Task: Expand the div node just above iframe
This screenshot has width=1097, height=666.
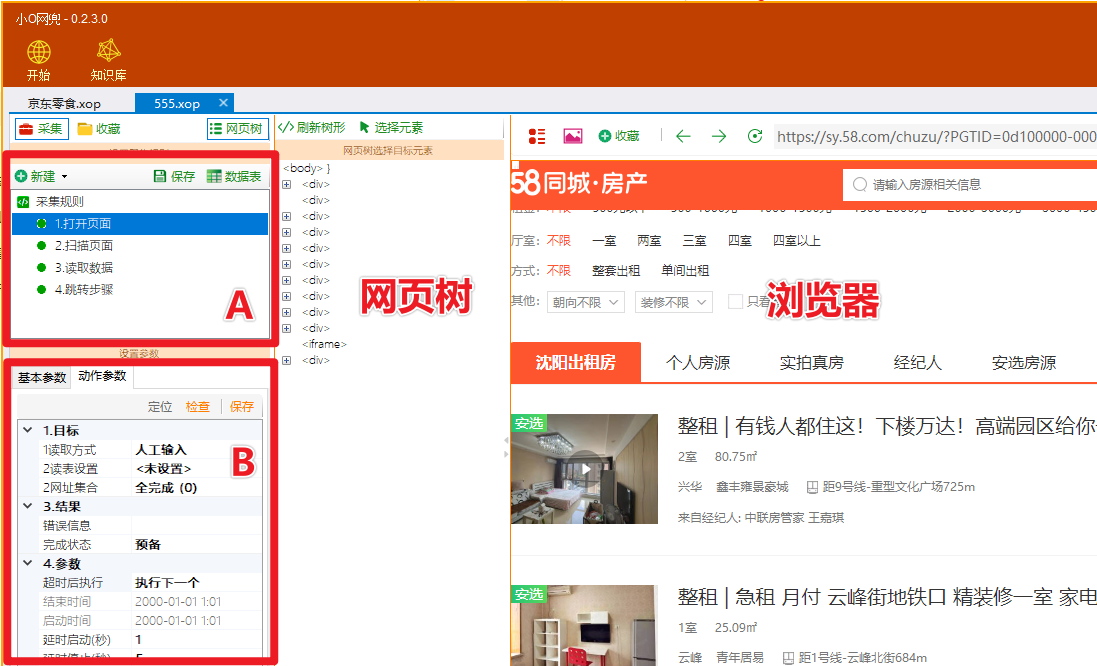Action: pyautogui.click(x=286, y=329)
